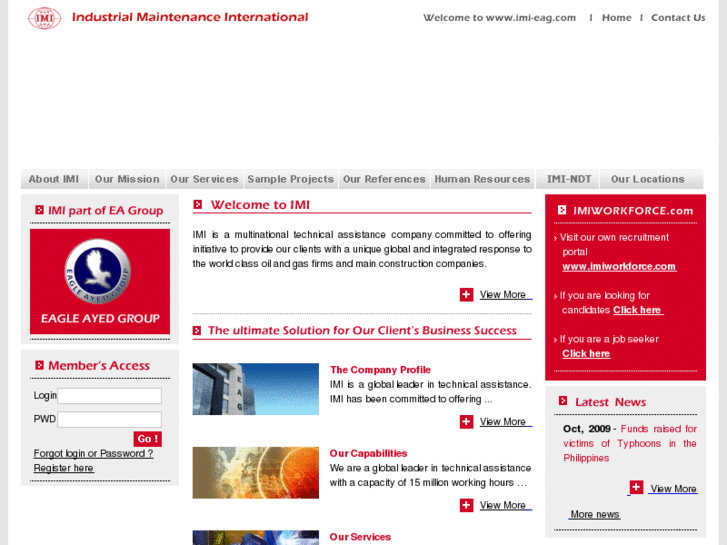Click arrow icon beside The ultimate Solution heading
The width and height of the screenshot is (727, 545).
pos(197,330)
